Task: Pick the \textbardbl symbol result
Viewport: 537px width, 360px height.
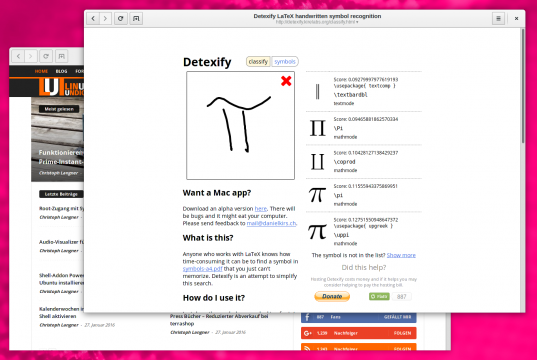Action: [x=364, y=91]
